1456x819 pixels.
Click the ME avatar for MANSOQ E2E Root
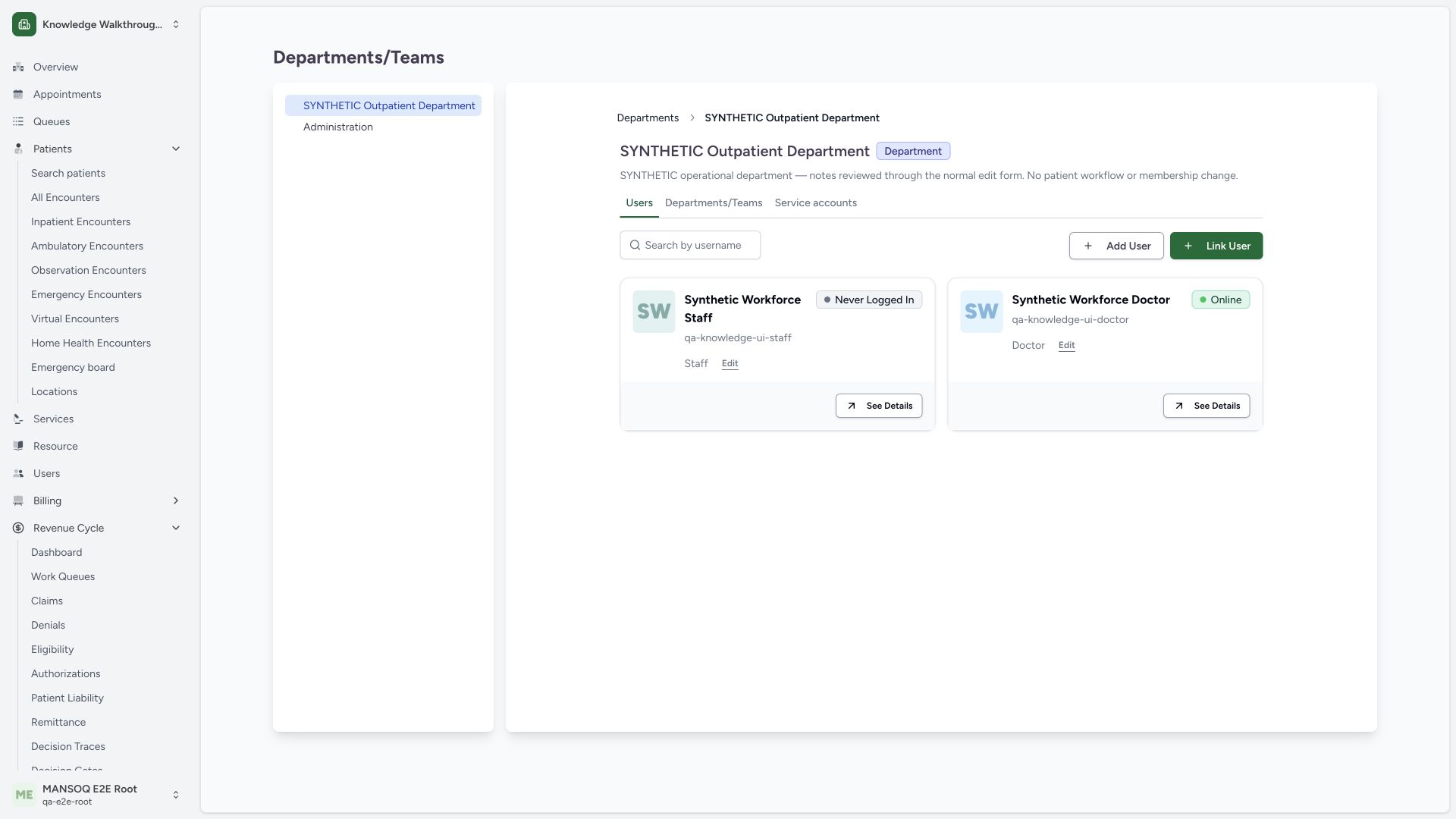coord(24,795)
